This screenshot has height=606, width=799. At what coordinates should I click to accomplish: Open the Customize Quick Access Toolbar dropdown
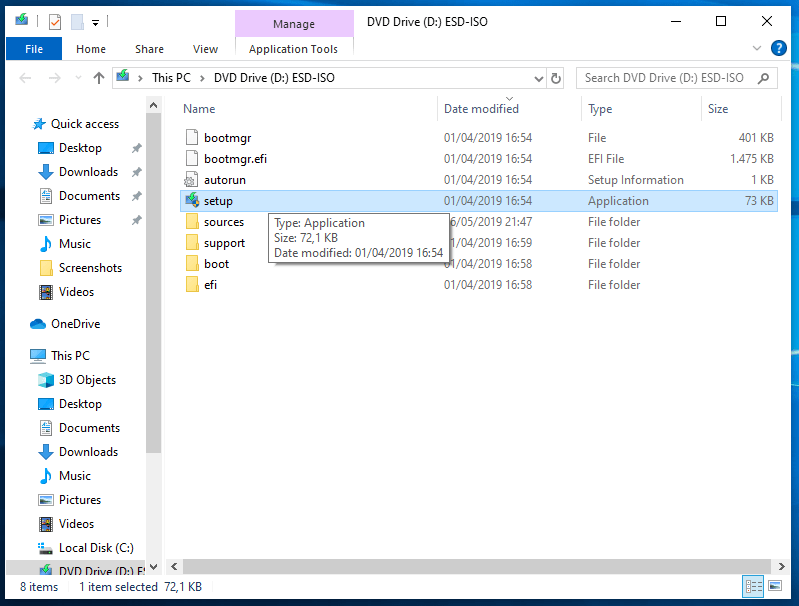pyautogui.click(x=95, y=22)
